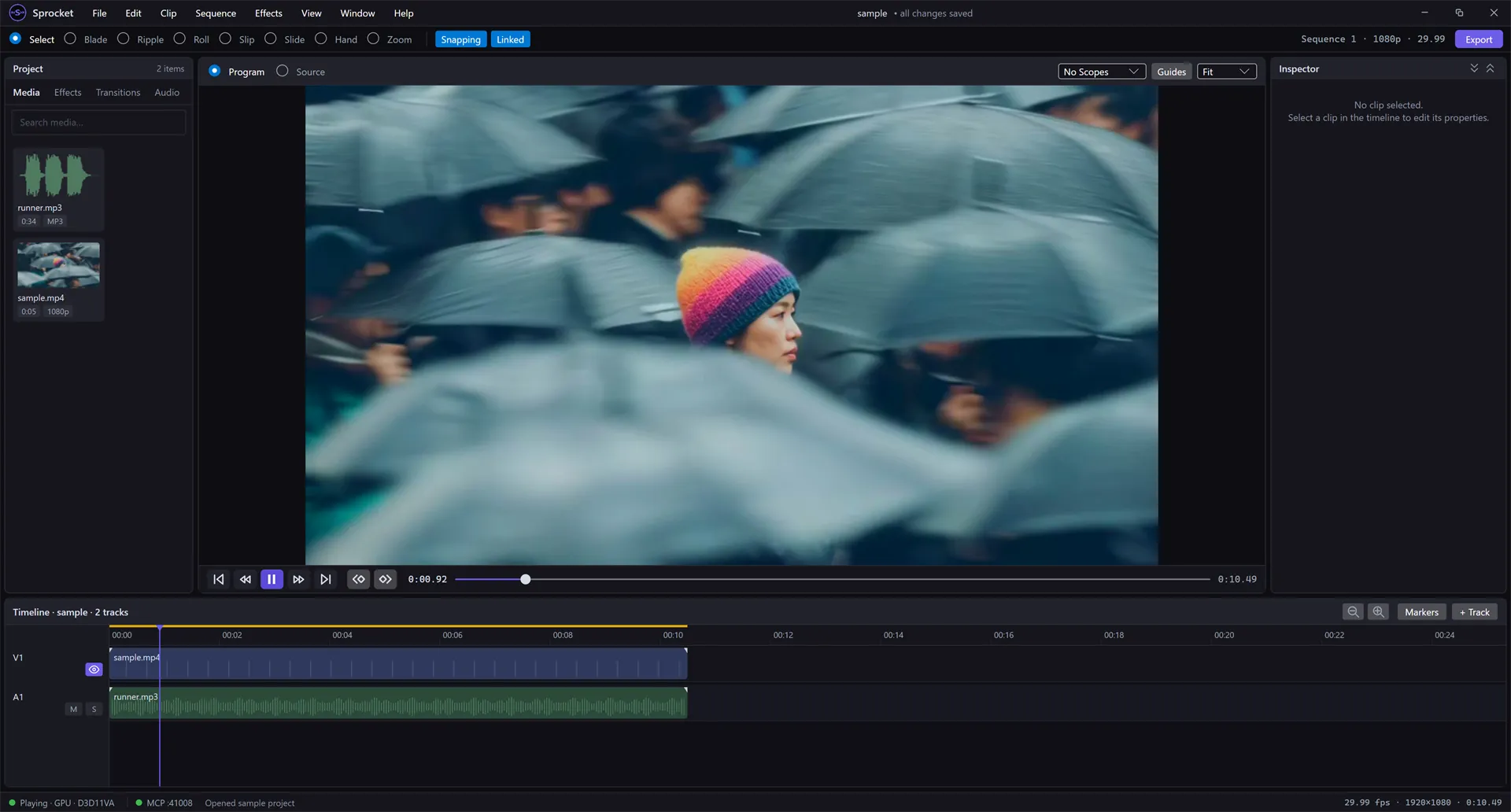Open the Fit zoom dropdown

pos(1226,72)
